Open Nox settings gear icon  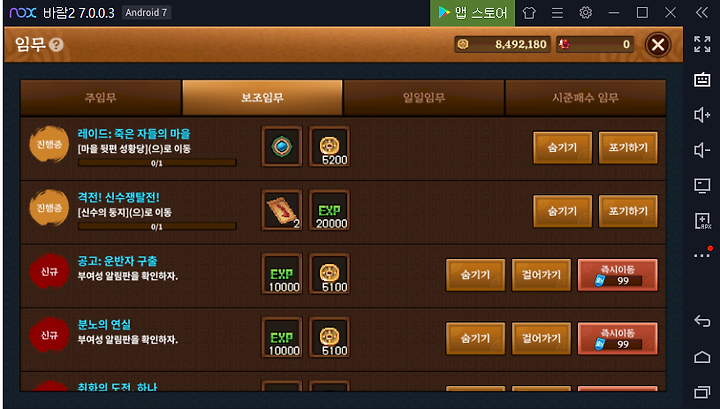(585, 12)
